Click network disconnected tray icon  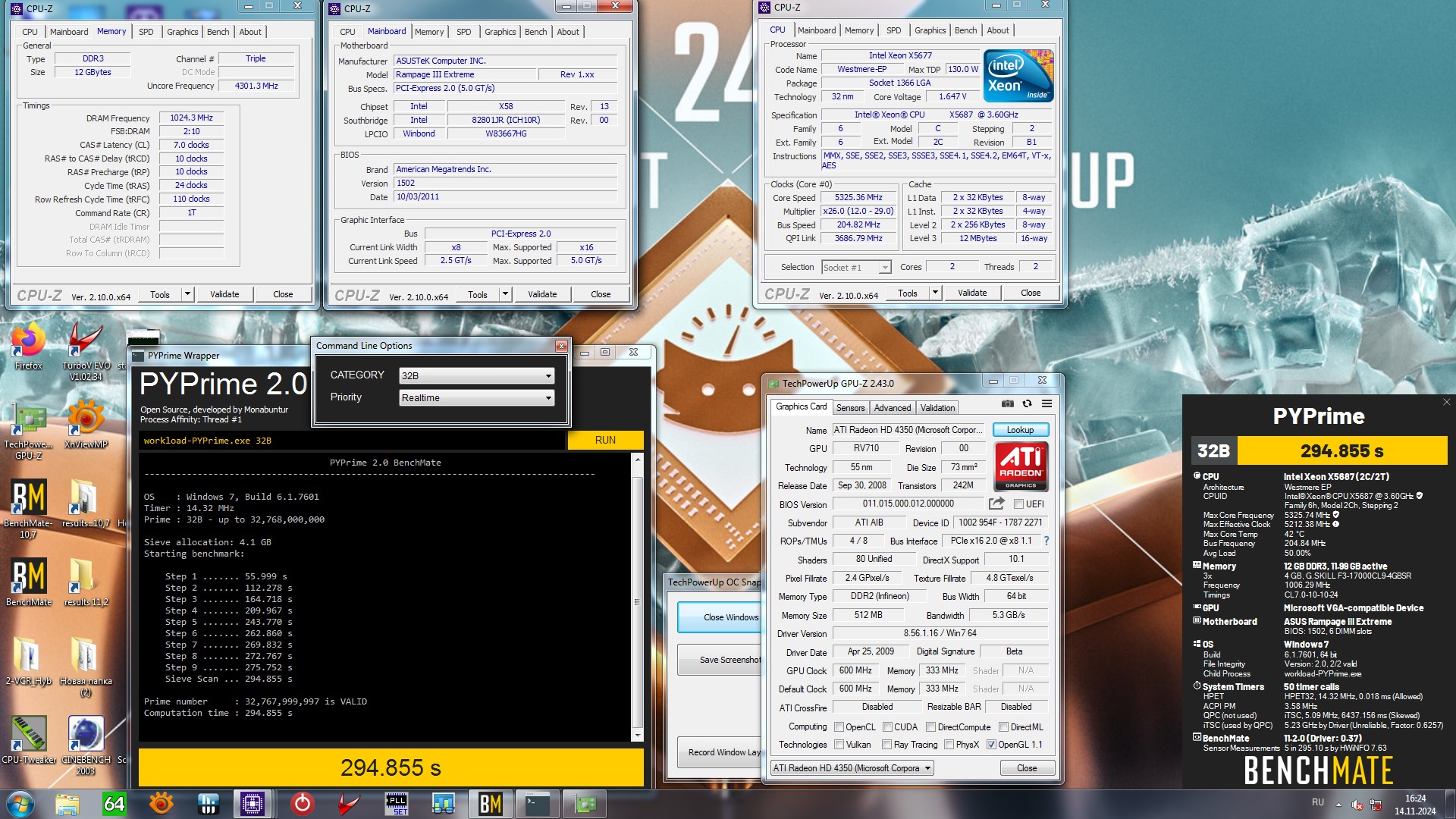pos(1376,805)
